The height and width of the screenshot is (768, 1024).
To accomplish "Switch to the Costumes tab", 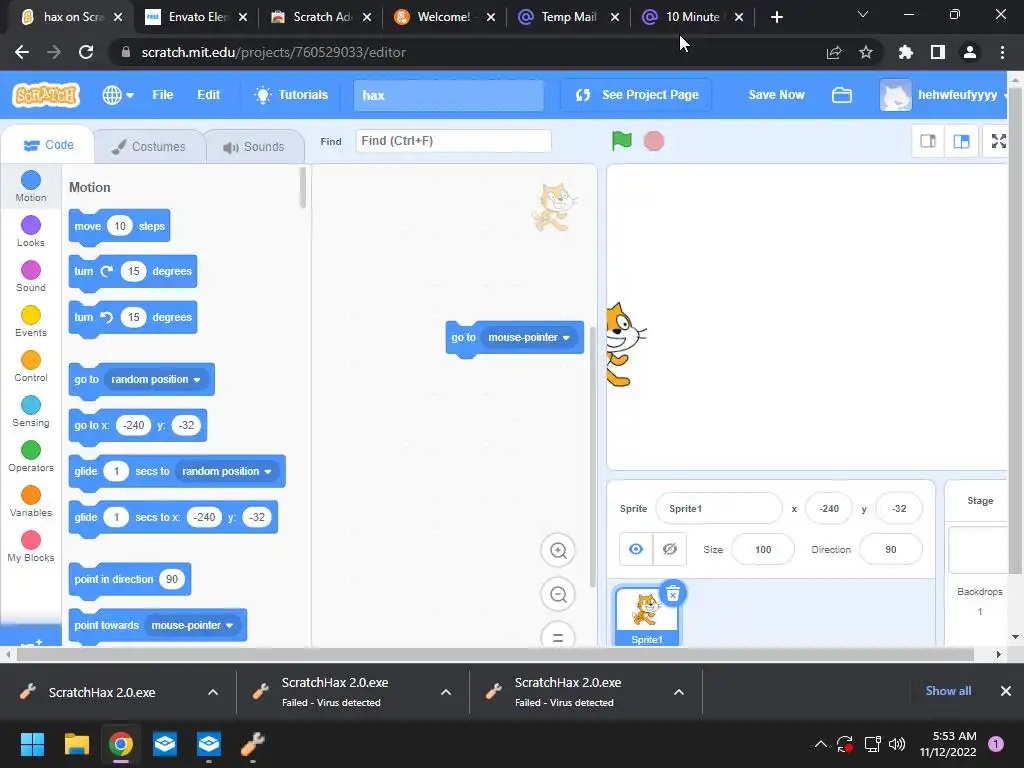I will click(149, 146).
